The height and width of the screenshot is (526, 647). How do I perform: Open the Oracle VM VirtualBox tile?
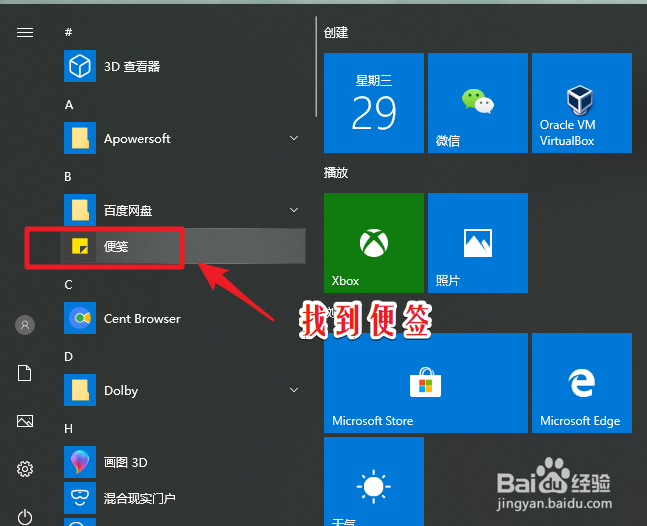582,103
